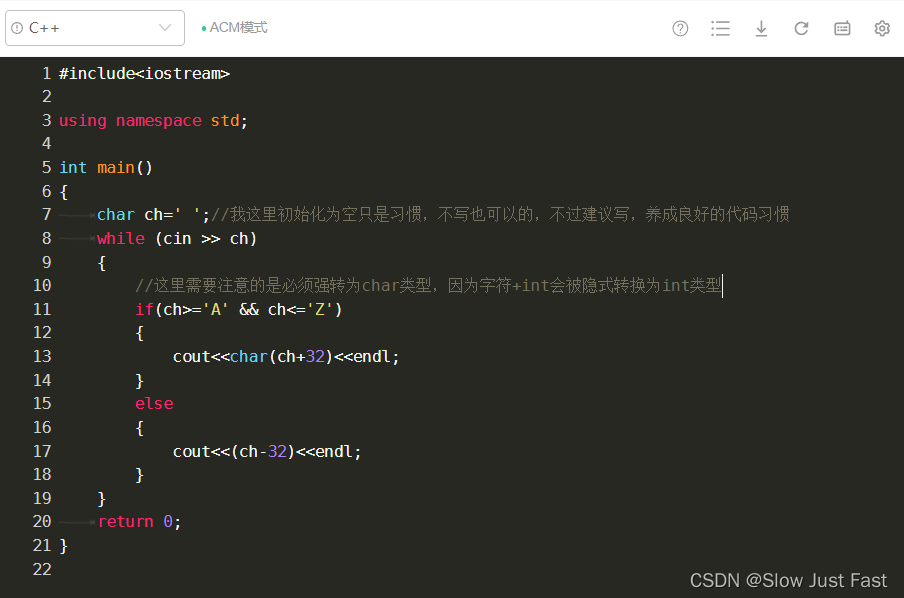Click the 'using namespace std;' line
Screen dimensions: 904x598
click(153, 120)
